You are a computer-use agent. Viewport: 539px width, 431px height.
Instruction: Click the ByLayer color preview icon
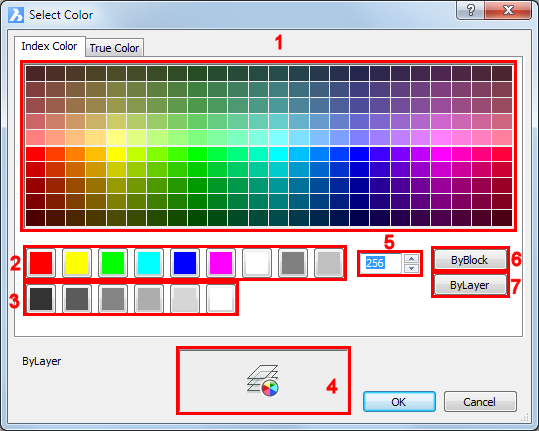click(263, 381)
